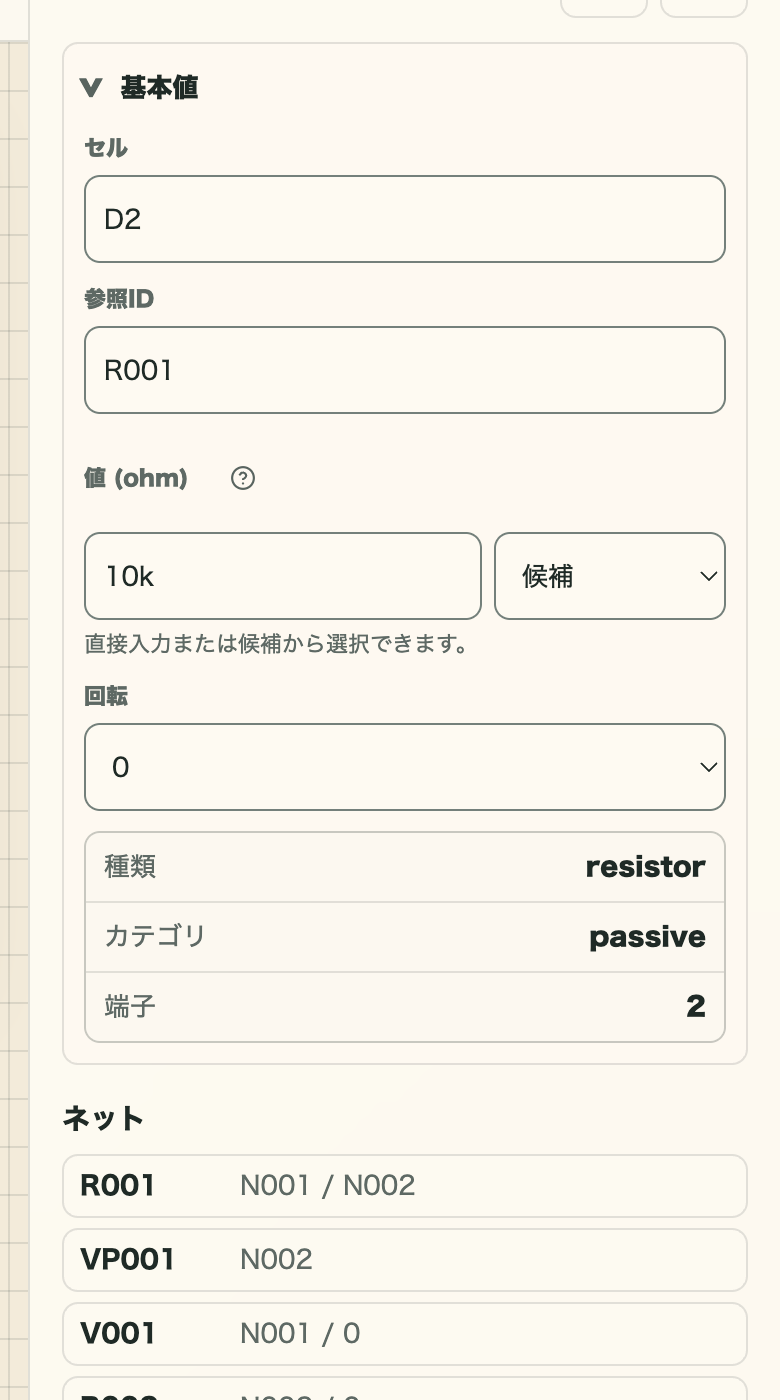
Task: Select the 種類 resistor row
Action: [405, 867]
